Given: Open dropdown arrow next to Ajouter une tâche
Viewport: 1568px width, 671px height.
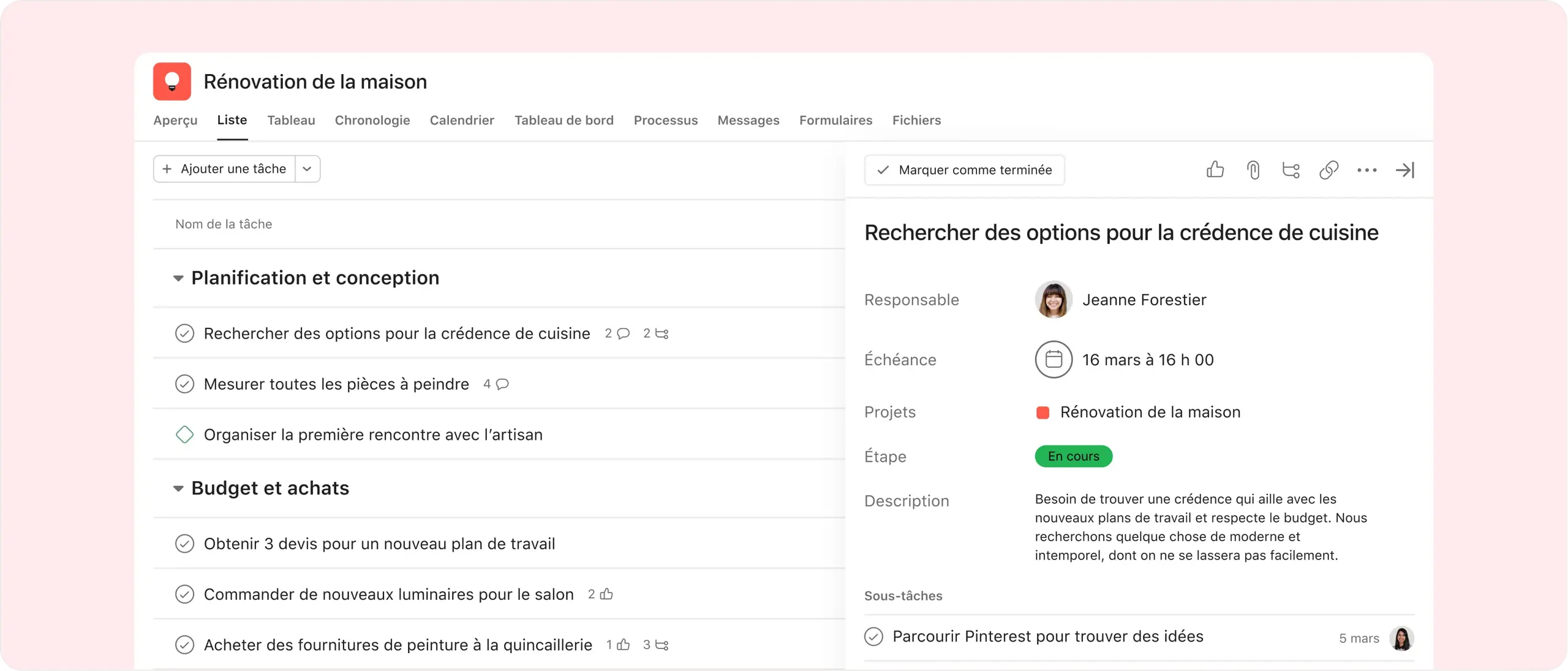Looking at the screenshot, I should click(x=307, y=169).
